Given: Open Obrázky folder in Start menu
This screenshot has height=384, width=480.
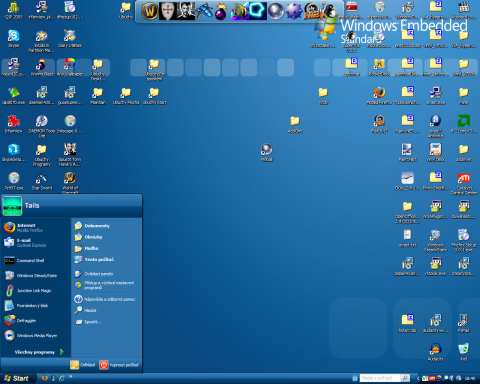Looking at the screenshot, I should pyautogui.click(x=107, y=237).
